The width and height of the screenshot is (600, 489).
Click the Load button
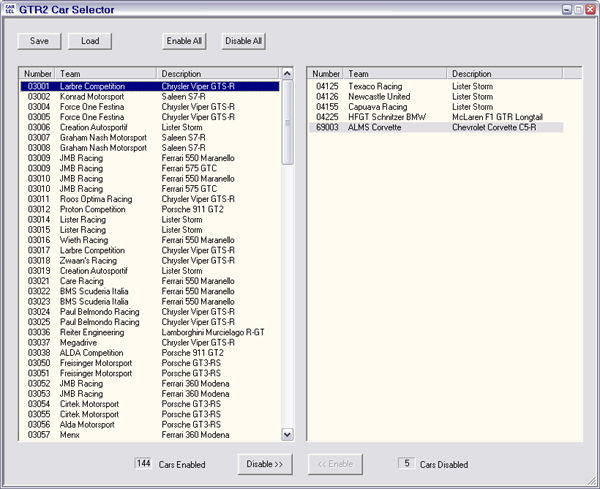click(90, 41)
